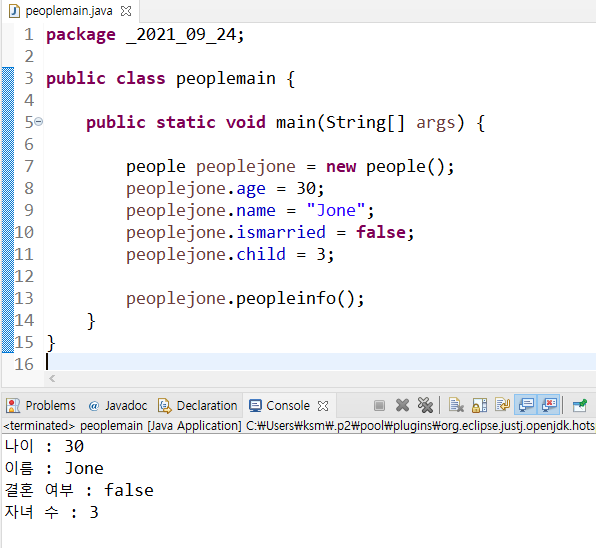Screen dimensions: 596x548
Task: Remove all terminated launches (double X icon)
Action: [x=425, y=405]
